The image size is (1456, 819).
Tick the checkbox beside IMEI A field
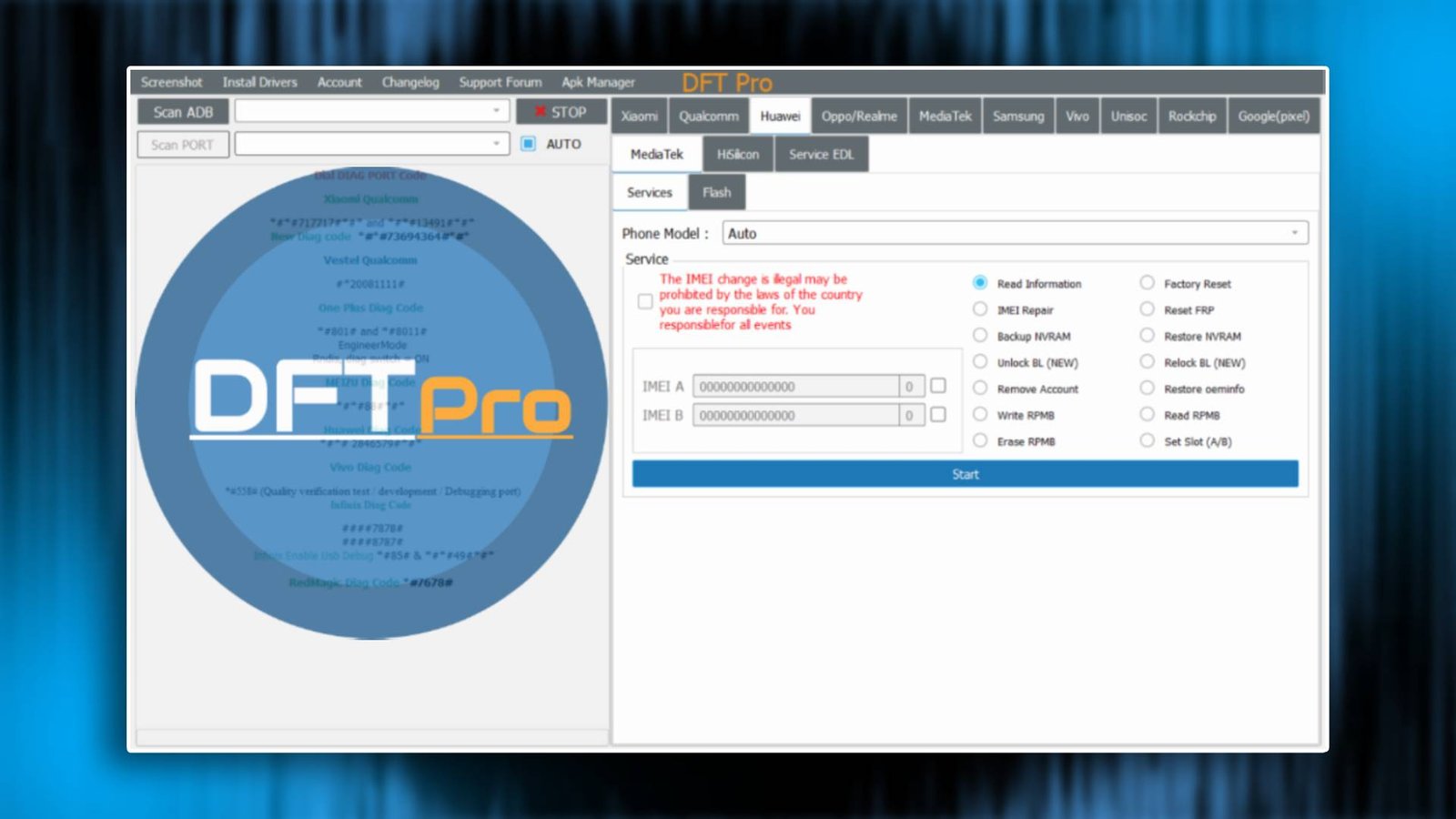tap(938, 386)
